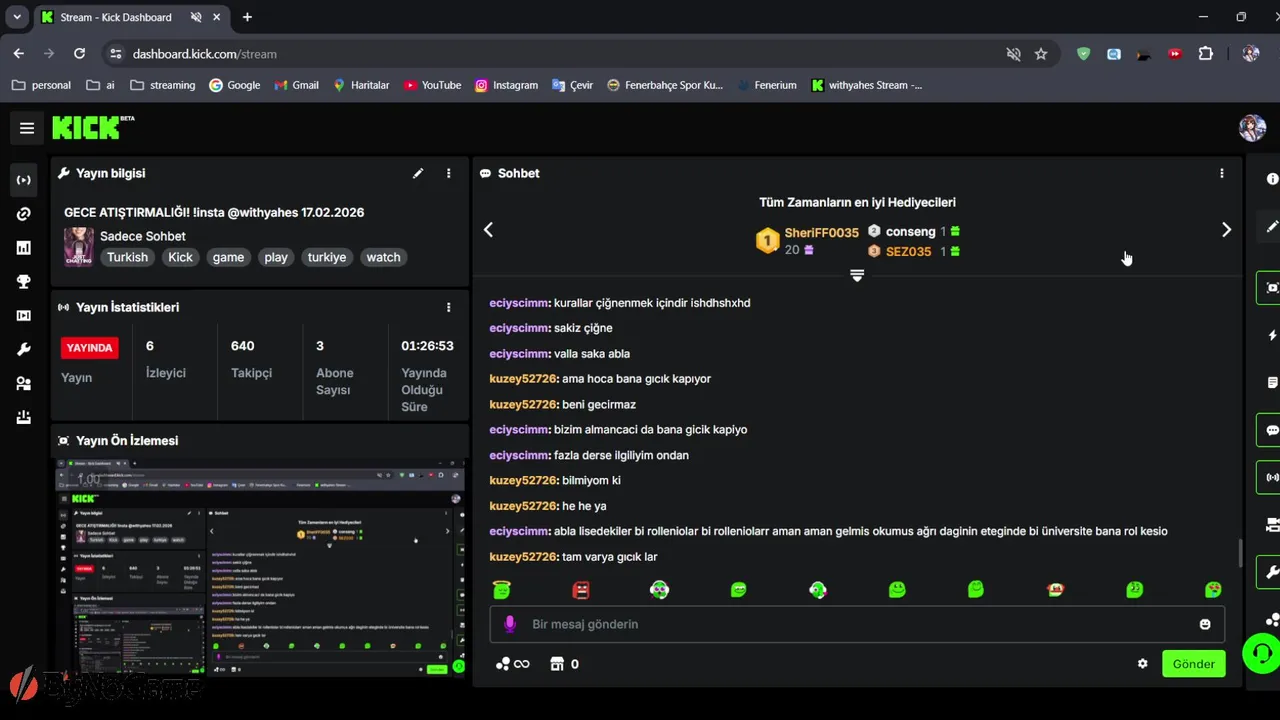Open the streaming bookmarks folder
Screen dimensions: 1280x720
(162, 85)
